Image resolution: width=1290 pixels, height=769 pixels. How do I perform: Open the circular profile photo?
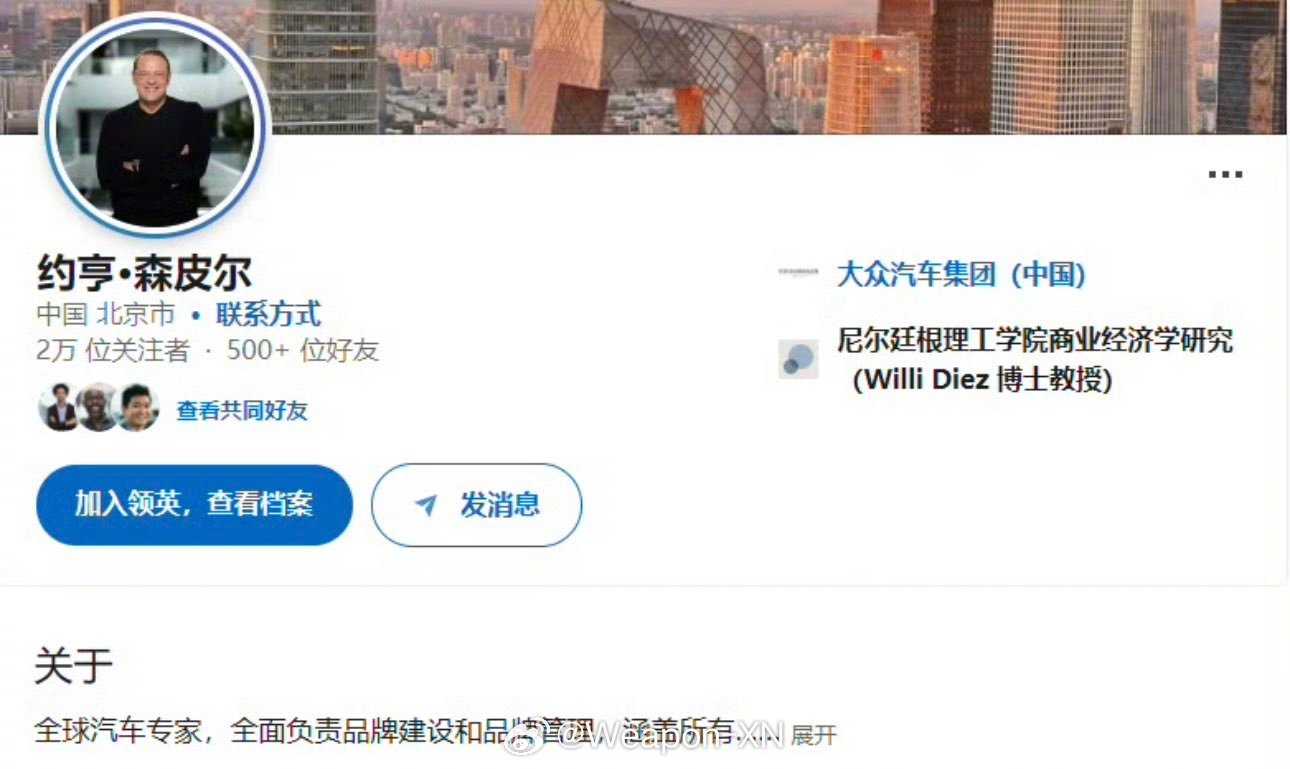pos(154,126)
